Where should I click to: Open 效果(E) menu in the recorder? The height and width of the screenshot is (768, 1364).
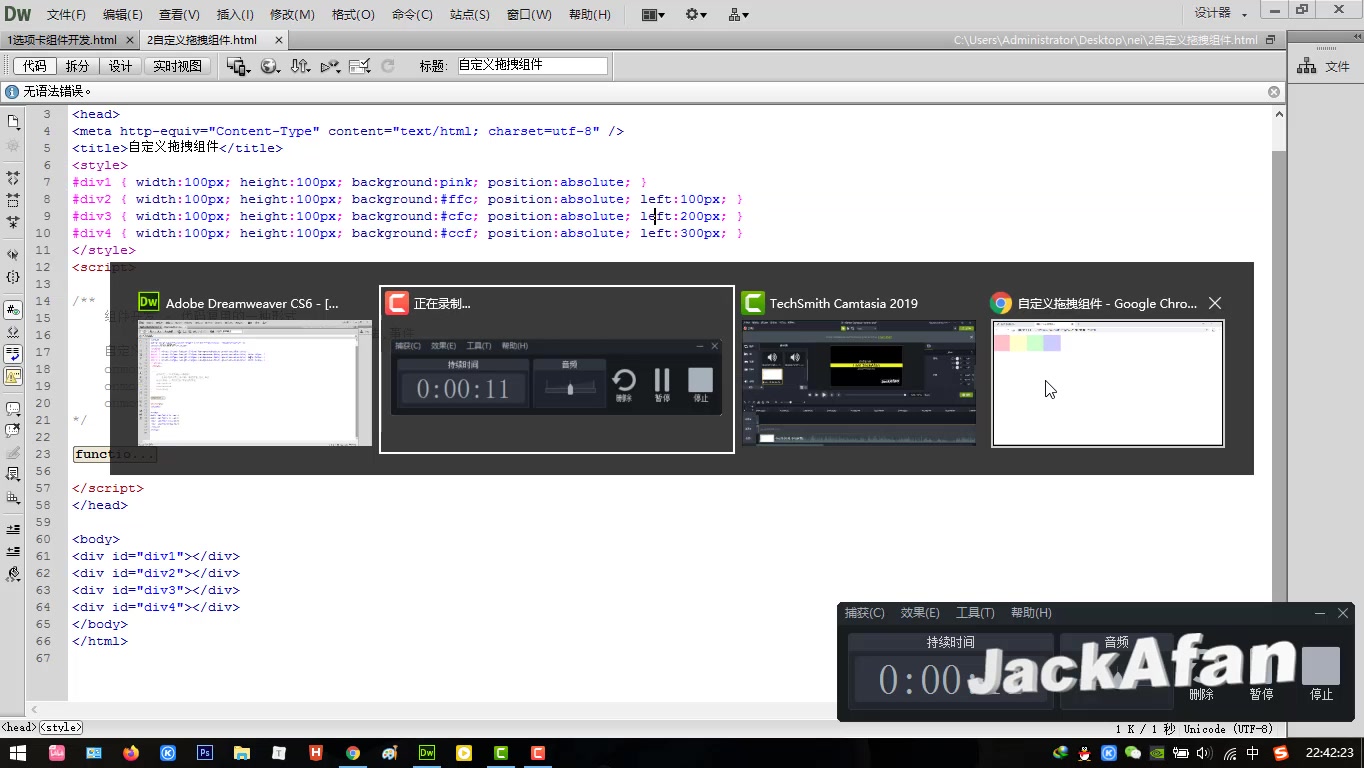(920, 613)
